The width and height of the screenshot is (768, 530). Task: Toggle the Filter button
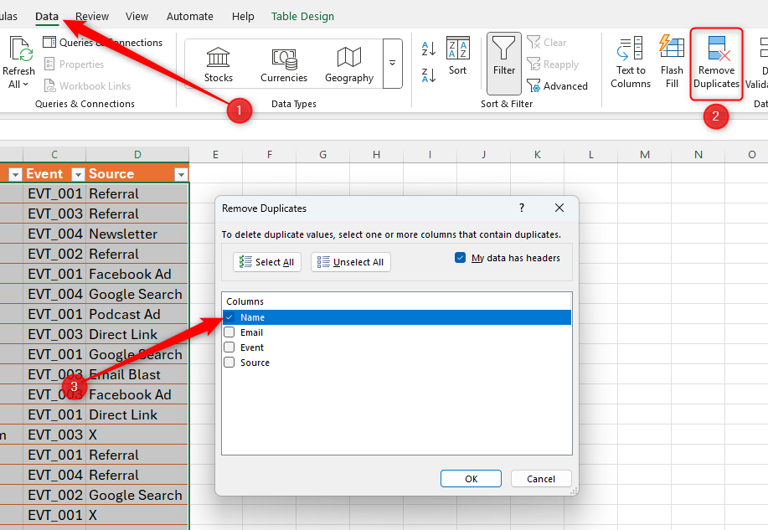504,63
